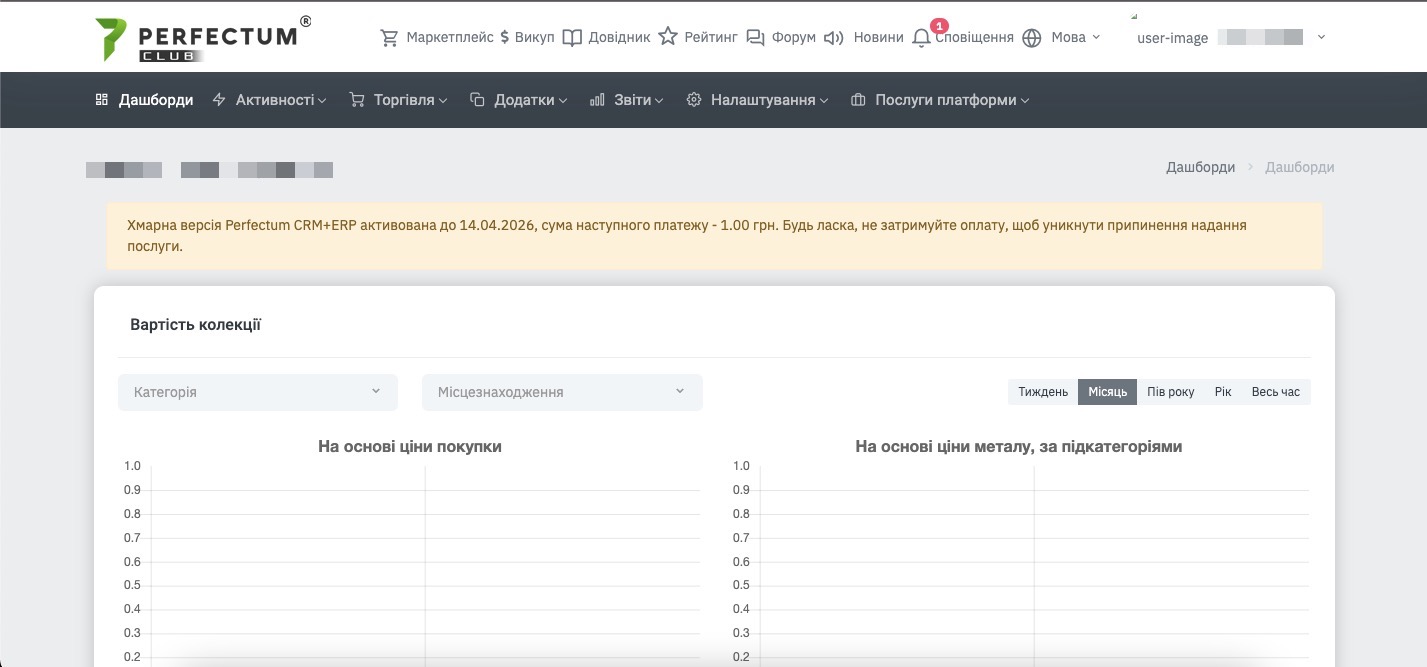Click the Дашборди breadcrumb link
The image size is (1427, 667).
coord(1200,167)
